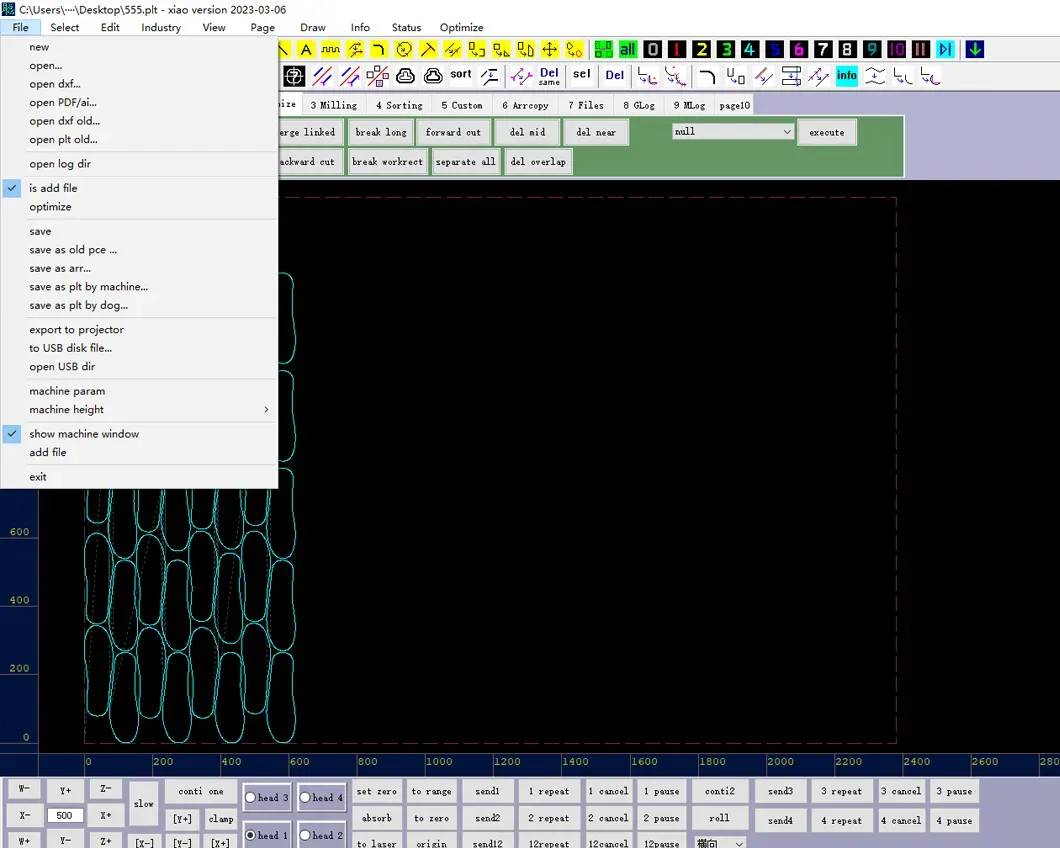Click the 'sort' toolbar icon
Image resolution: width=1060 pixels, height=848 pixels.
460,74
